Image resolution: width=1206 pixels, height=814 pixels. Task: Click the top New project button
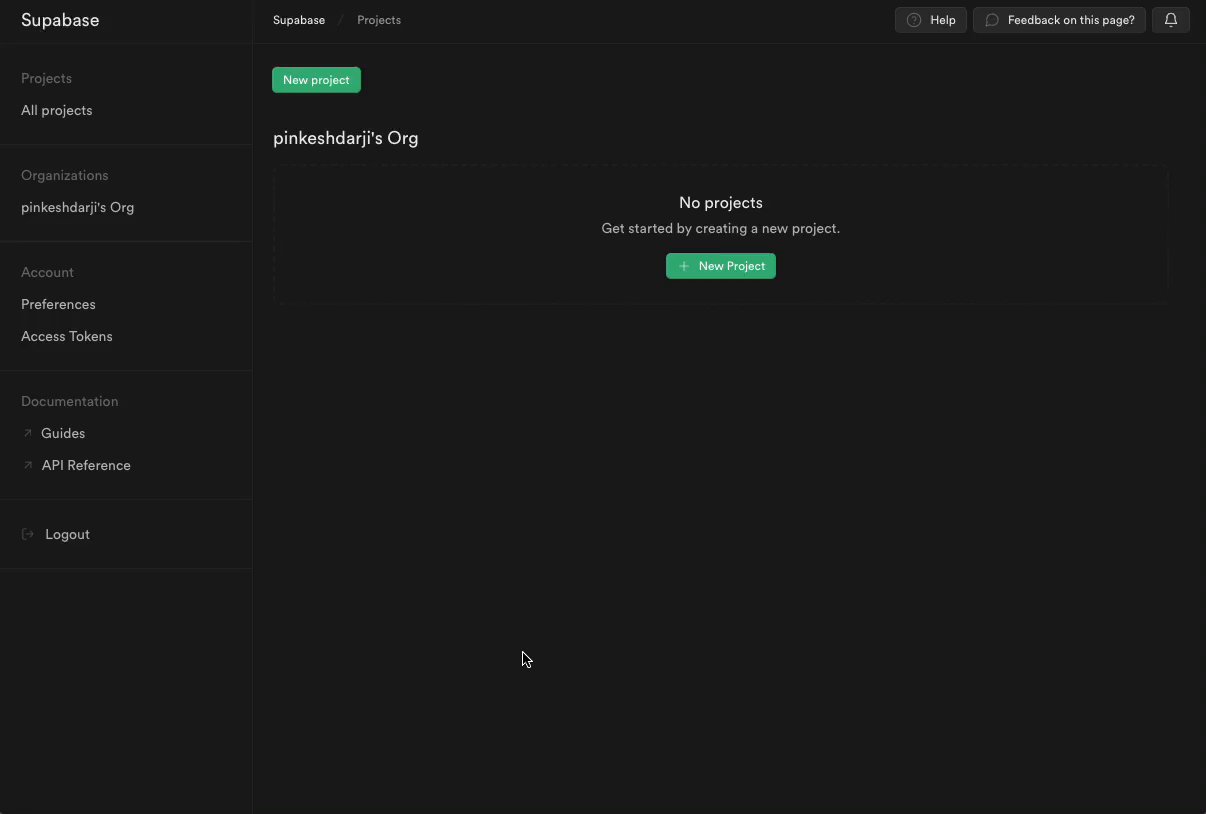pos(316,80)
